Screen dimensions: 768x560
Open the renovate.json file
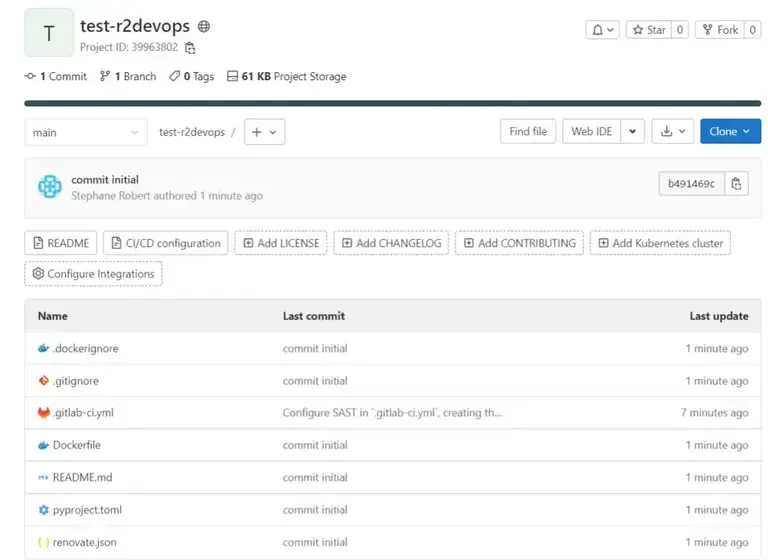click(x=85, y=542)
